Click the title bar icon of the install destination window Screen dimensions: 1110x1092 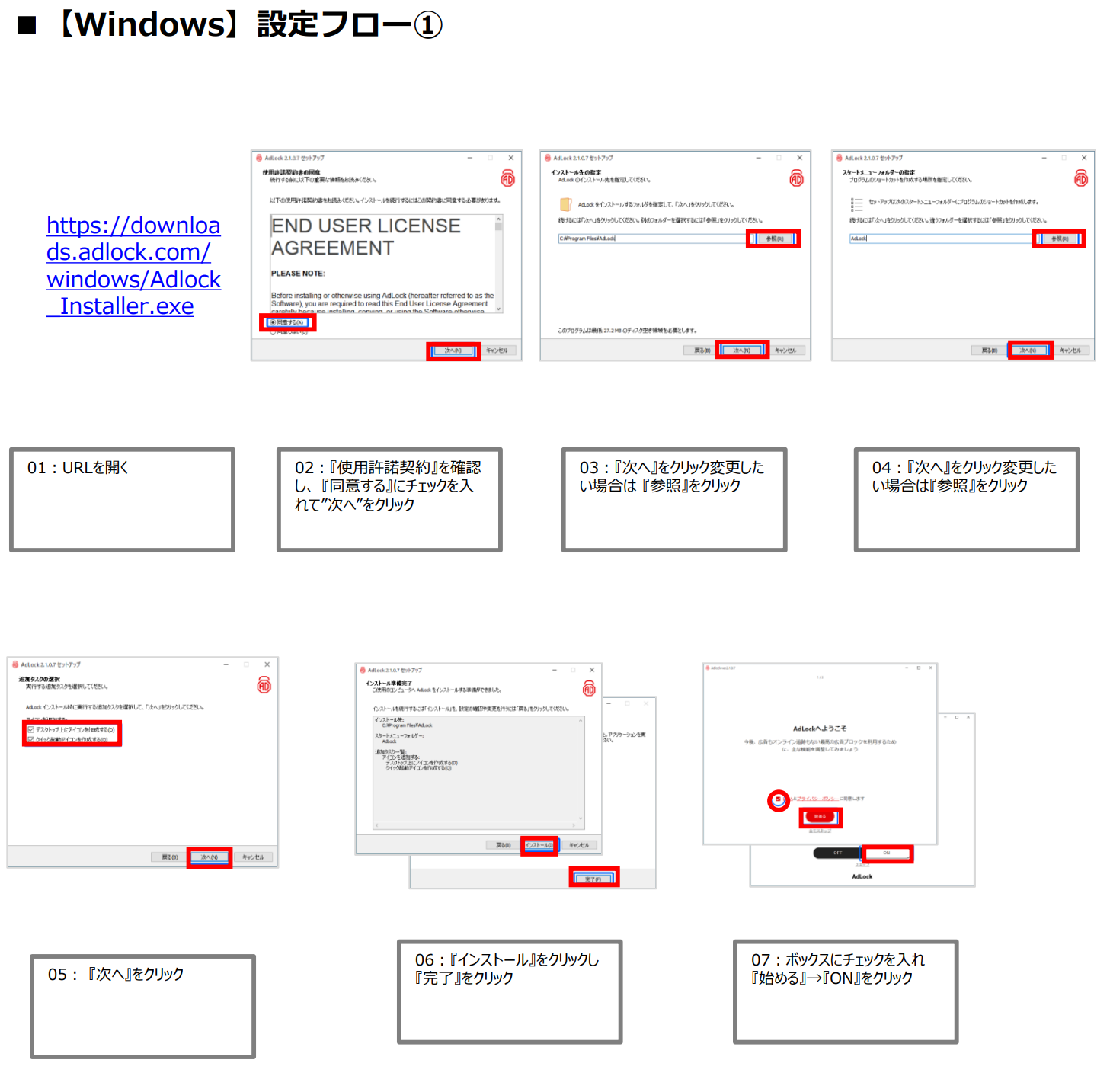[548, 158]
